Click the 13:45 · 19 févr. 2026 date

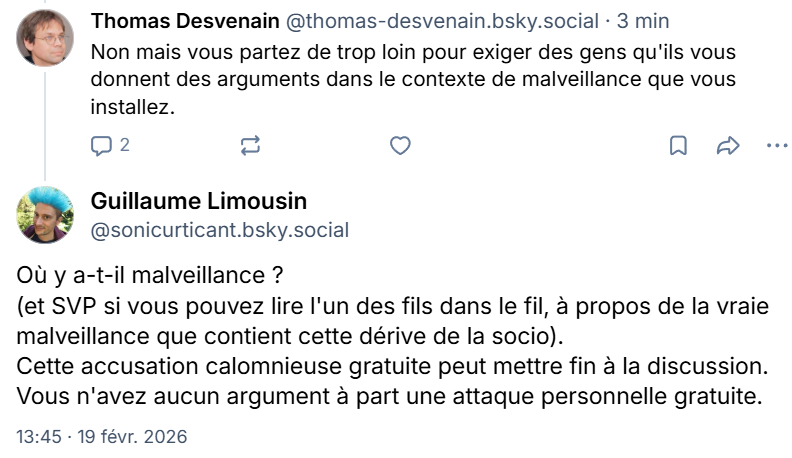(102, 437)
